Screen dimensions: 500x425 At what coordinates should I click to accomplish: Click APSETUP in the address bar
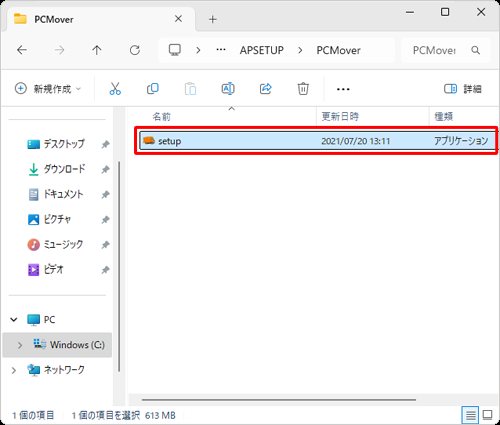262,50
